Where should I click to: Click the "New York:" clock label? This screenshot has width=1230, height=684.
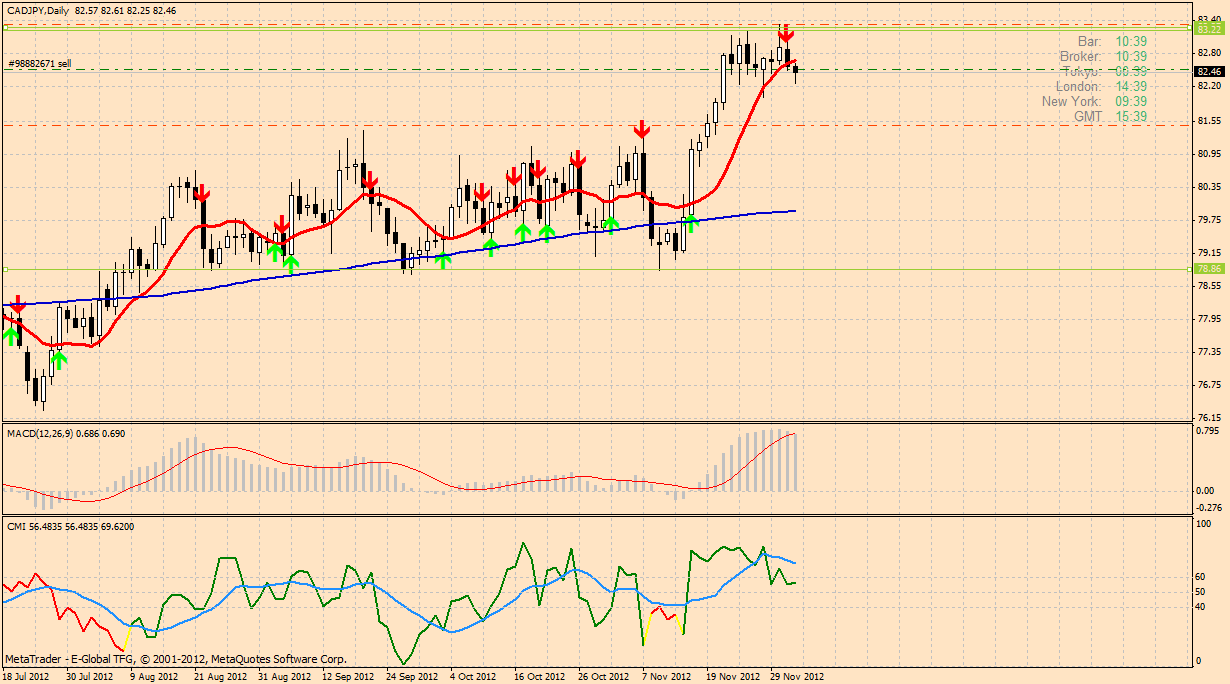click(x=1071, y=102)
